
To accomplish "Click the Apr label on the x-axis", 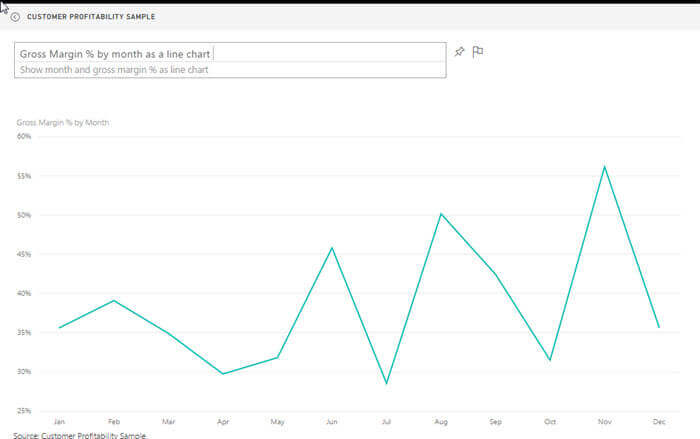I will (x=223, y=422).
